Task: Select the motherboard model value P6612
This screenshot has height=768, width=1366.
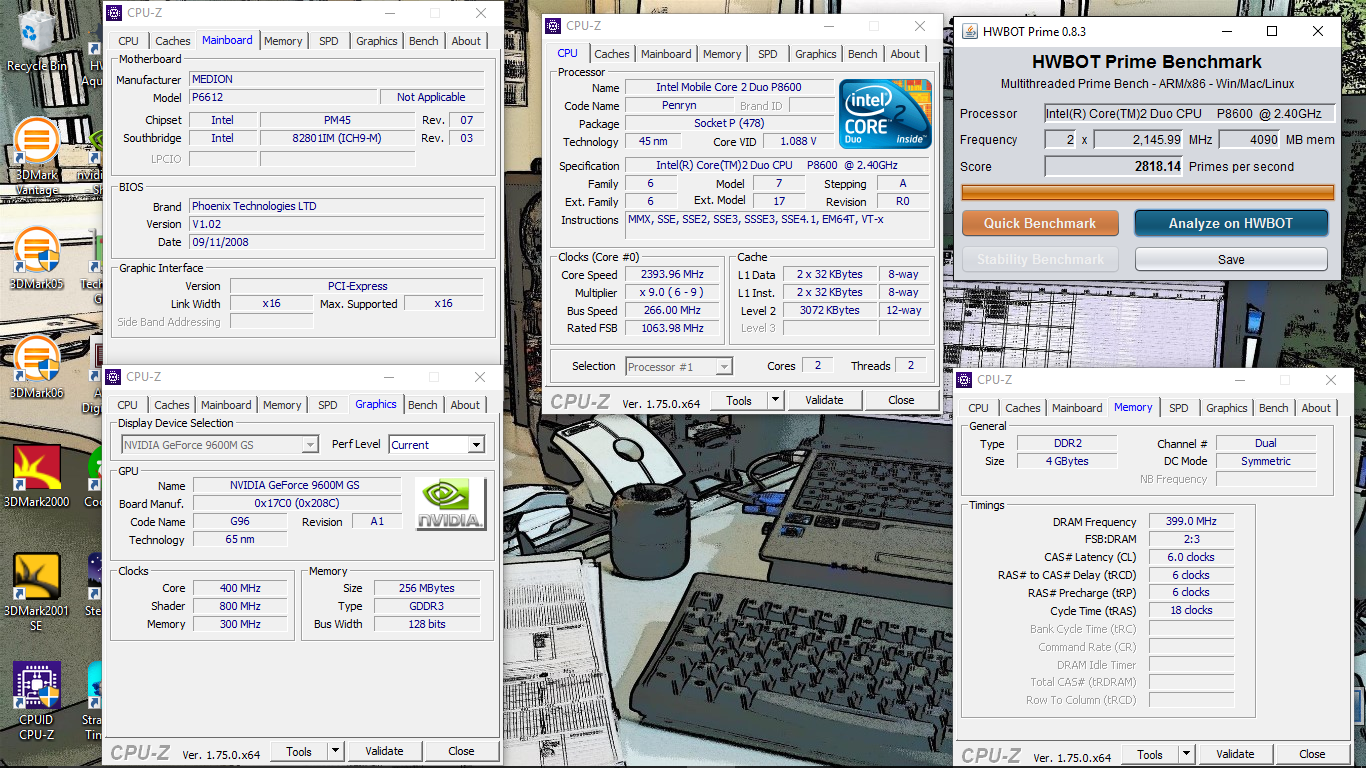Action: point(283,98)
